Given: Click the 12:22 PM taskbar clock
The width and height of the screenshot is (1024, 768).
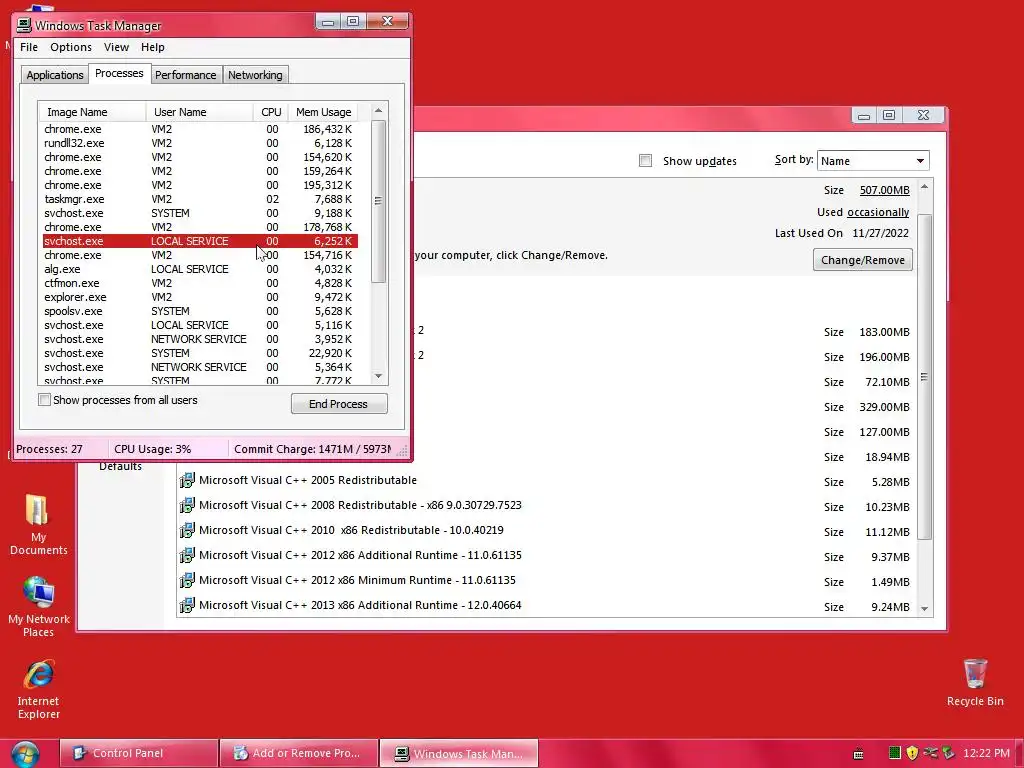Looking at the screenshot, I should (986, 753).
